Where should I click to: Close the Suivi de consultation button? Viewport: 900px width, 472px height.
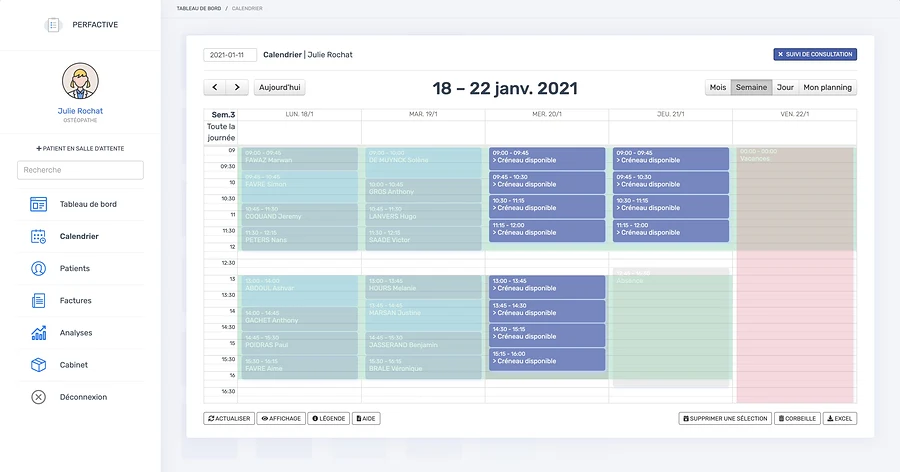click(x=815, y=54)
